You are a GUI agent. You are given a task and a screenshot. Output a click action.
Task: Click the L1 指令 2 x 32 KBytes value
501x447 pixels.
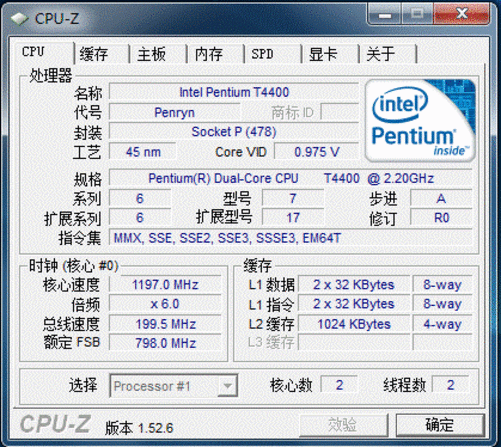click(354, 304)
